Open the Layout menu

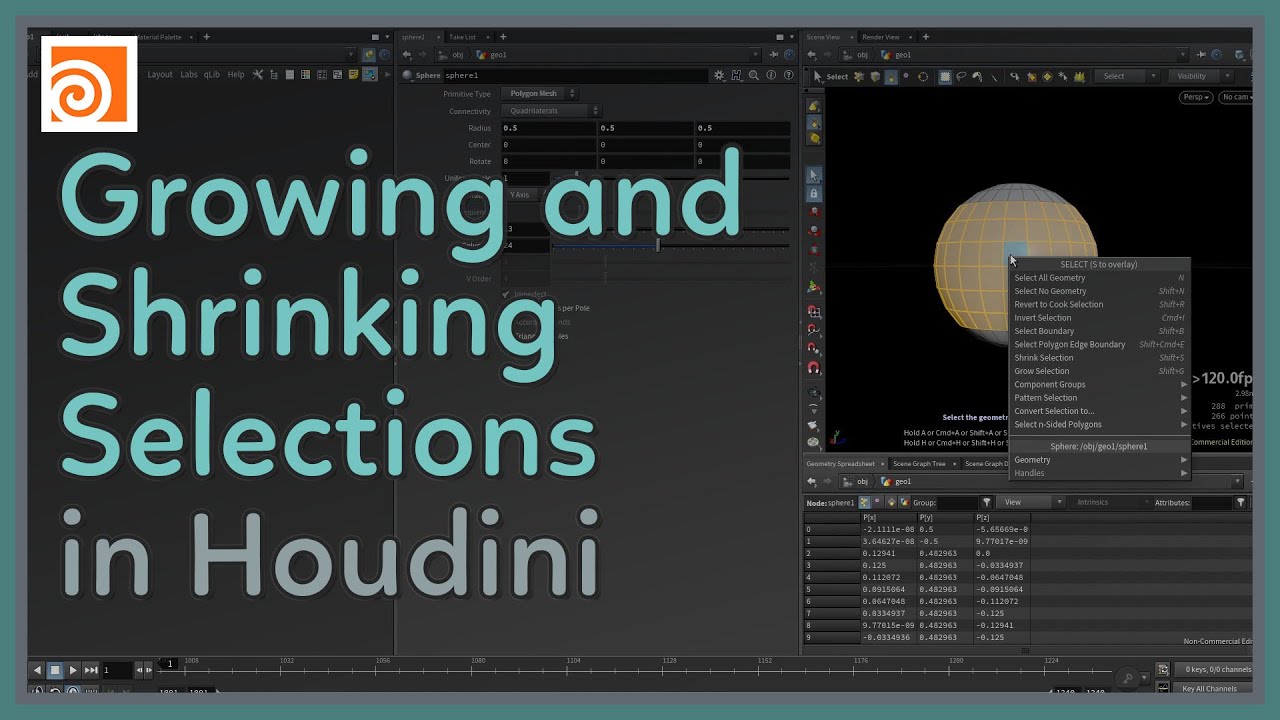click(x=160, y=75)
